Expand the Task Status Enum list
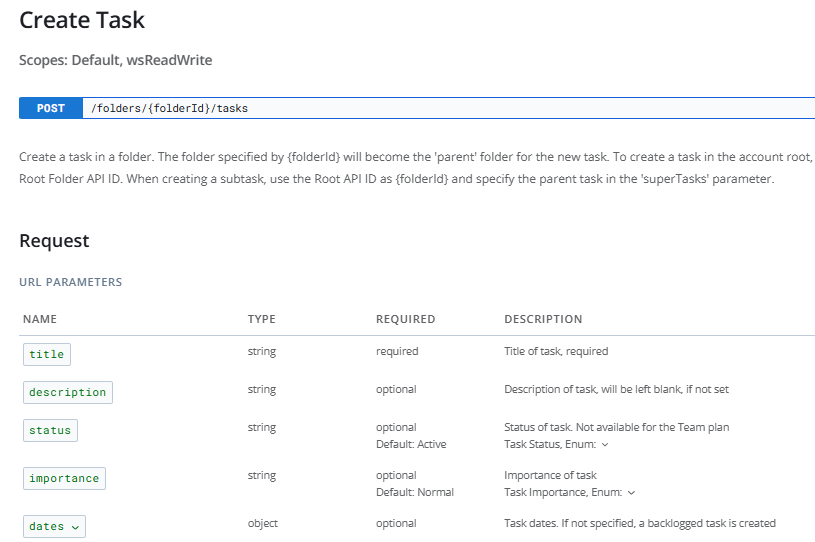Image resolution: width=815 pixels, height=542 pixels. tap(604, 444)
